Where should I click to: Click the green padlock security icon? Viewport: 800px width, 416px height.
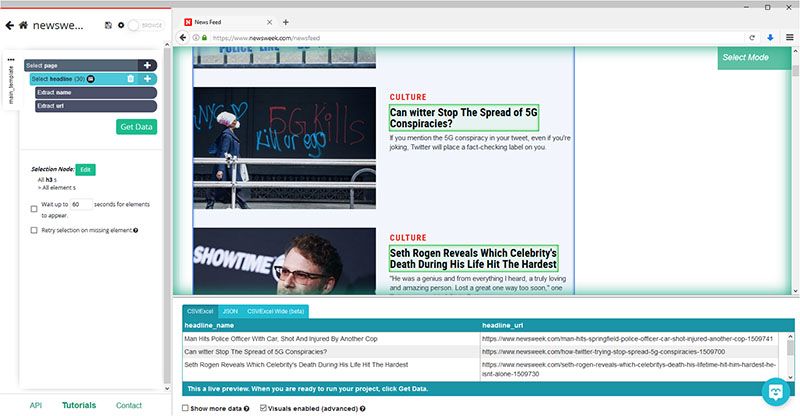[205, 38]
